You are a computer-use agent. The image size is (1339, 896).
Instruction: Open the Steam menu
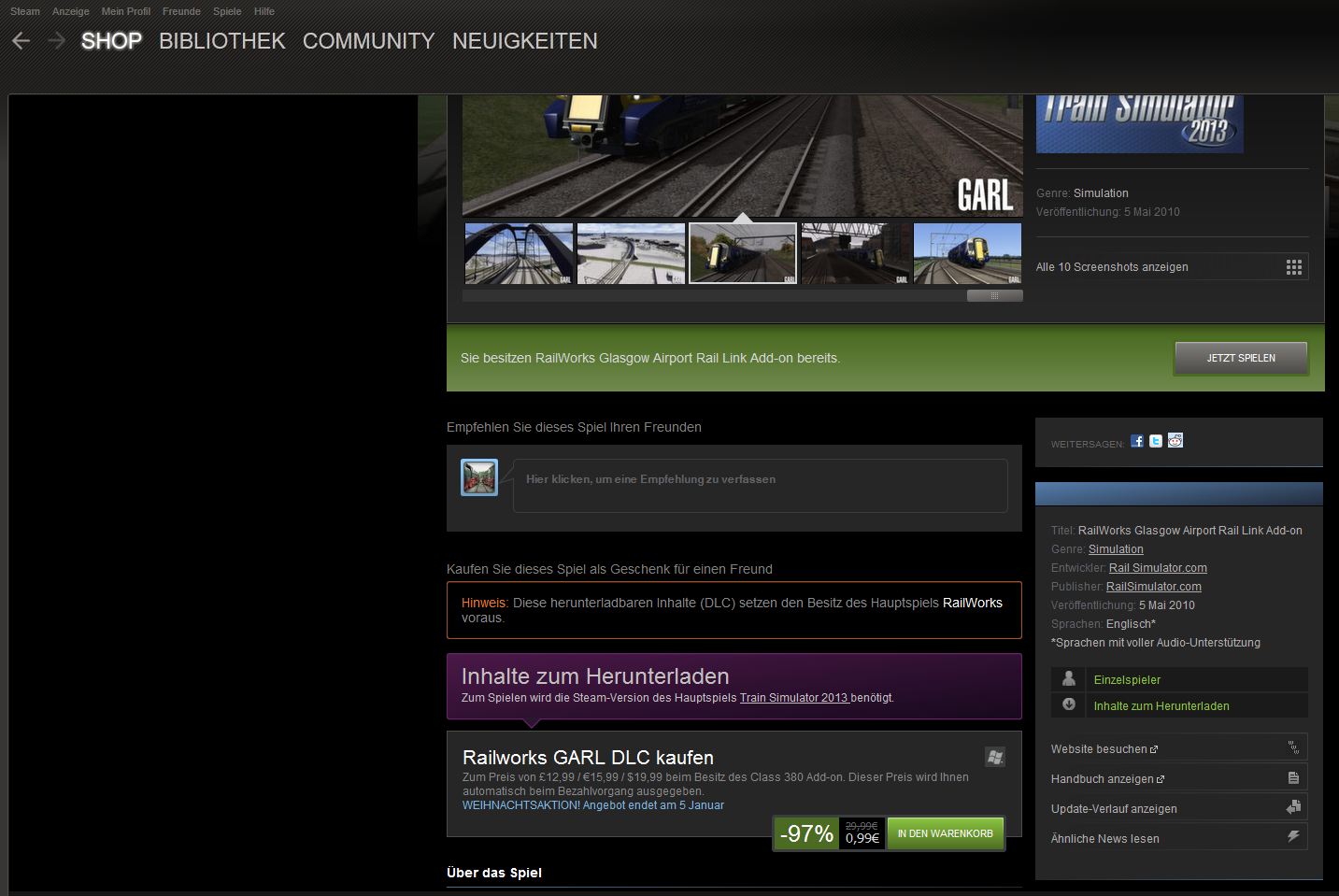(25, 11)
